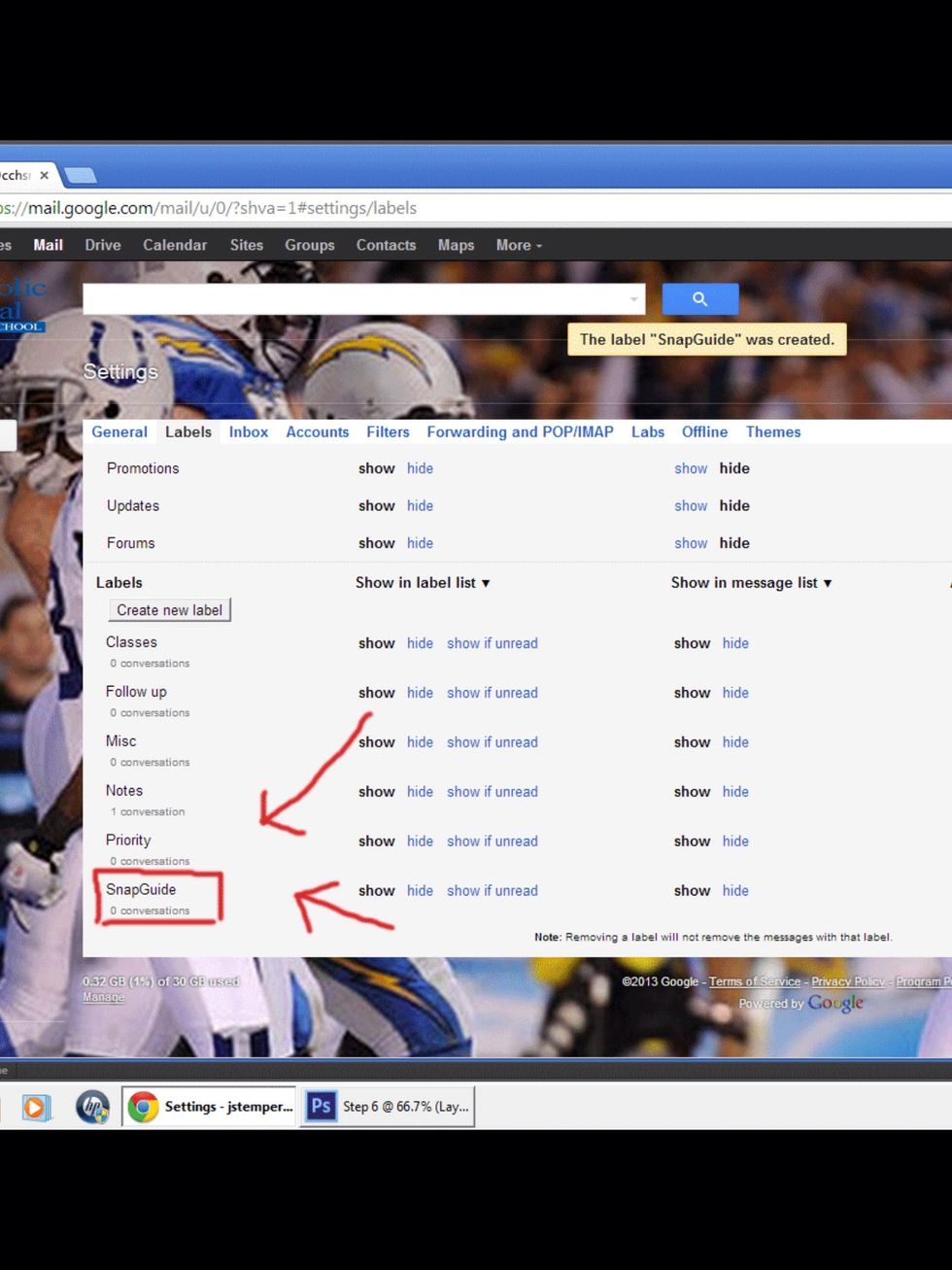Hide Classes label in message list
The image size is (952, 1270).
735,643
